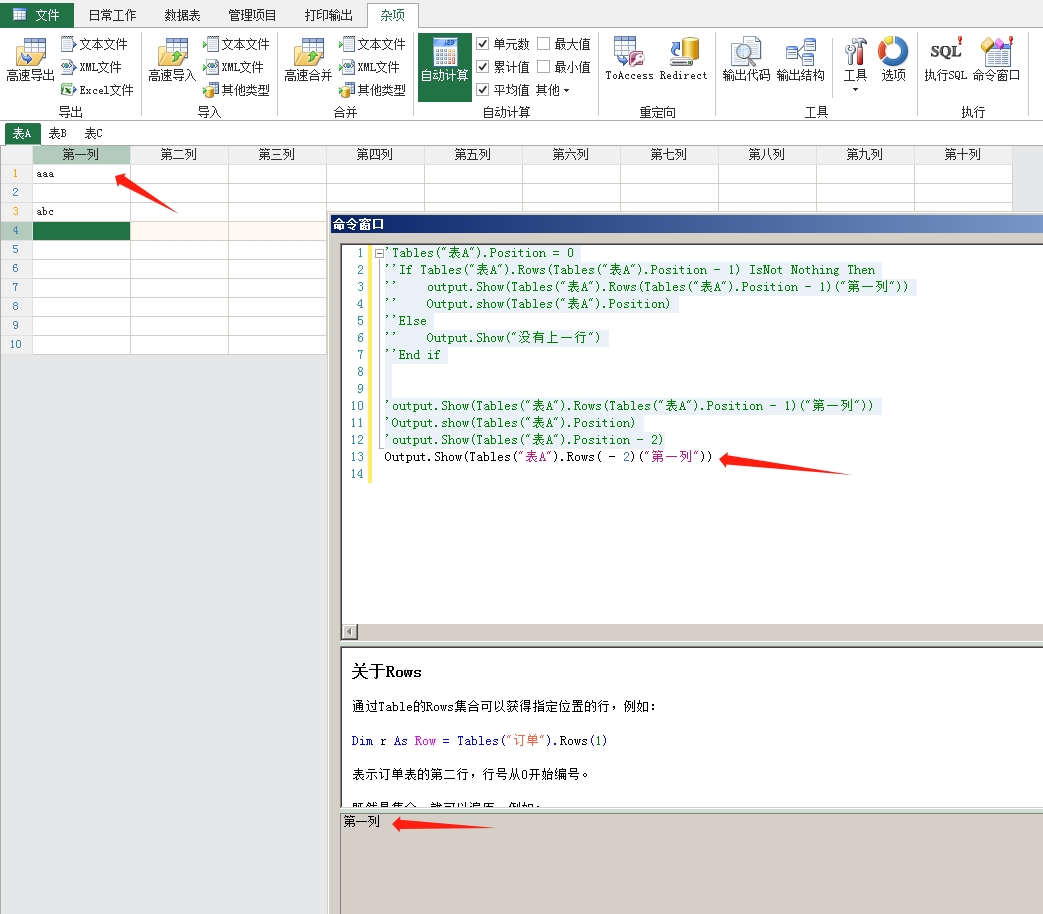This screenshot has width=1043, height=914.
Task: Click the 第二列 column header
Action: 179,154
